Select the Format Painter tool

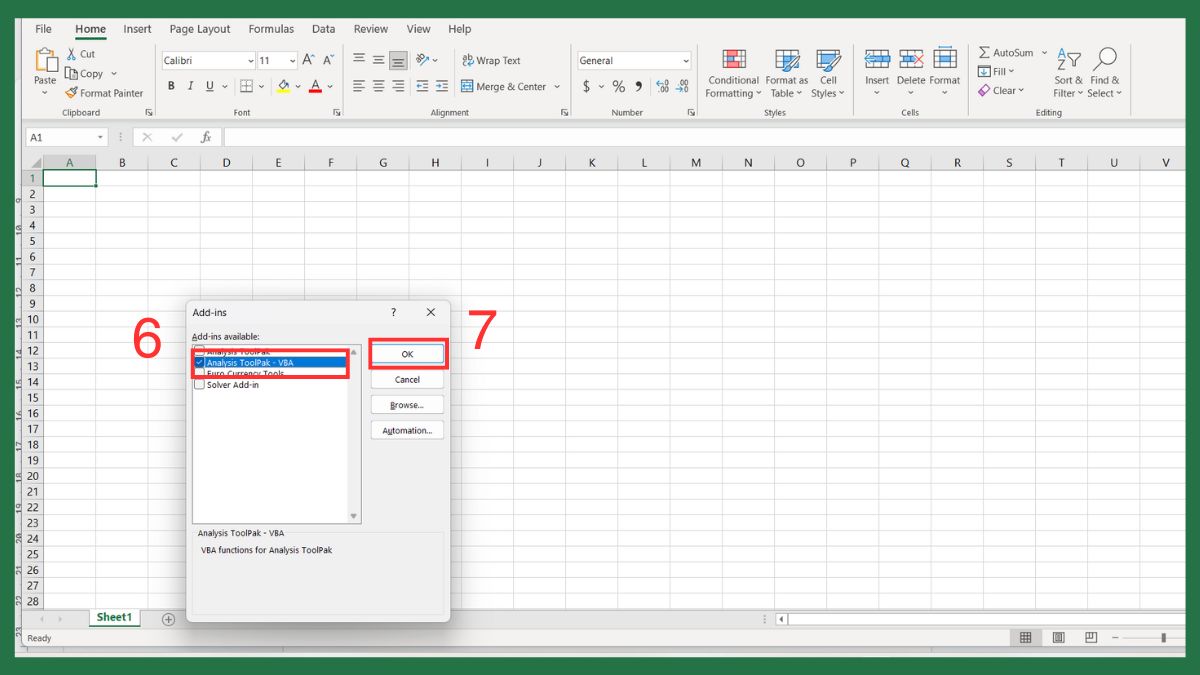[x=104, y=92]
